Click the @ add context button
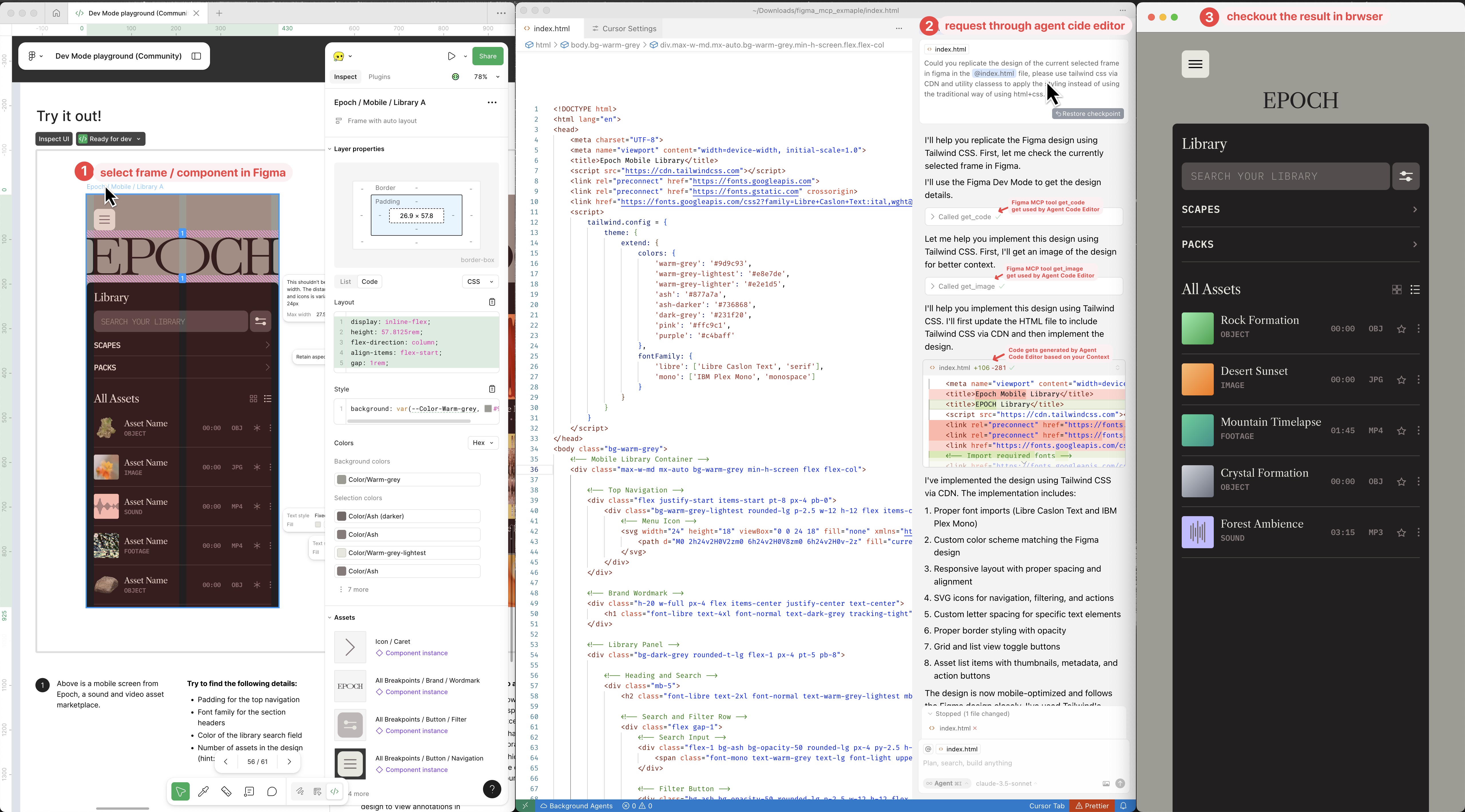Image resolution: width=1465 pixels, height=812 pixels. click(928, 749)
